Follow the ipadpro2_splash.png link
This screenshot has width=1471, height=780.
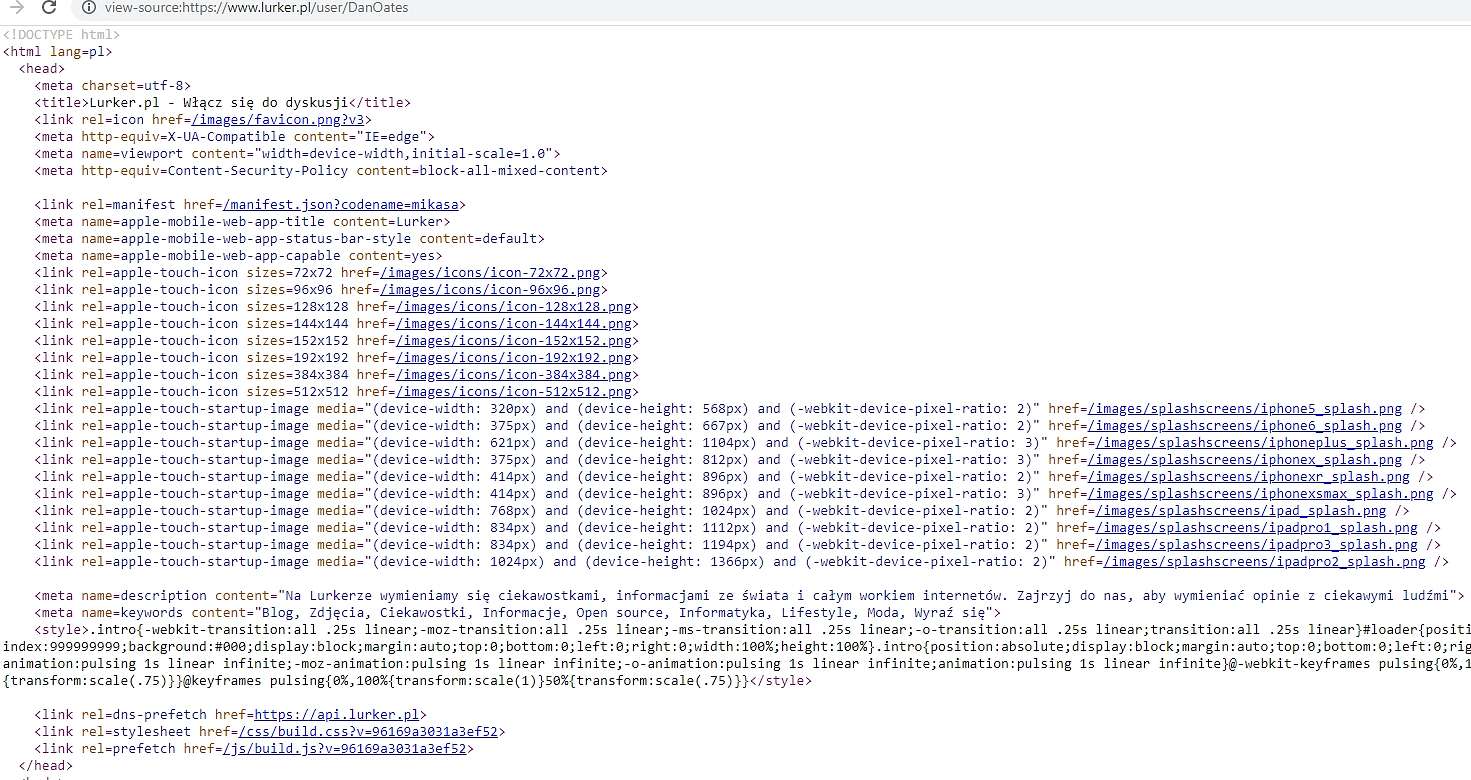point(1264,561)
